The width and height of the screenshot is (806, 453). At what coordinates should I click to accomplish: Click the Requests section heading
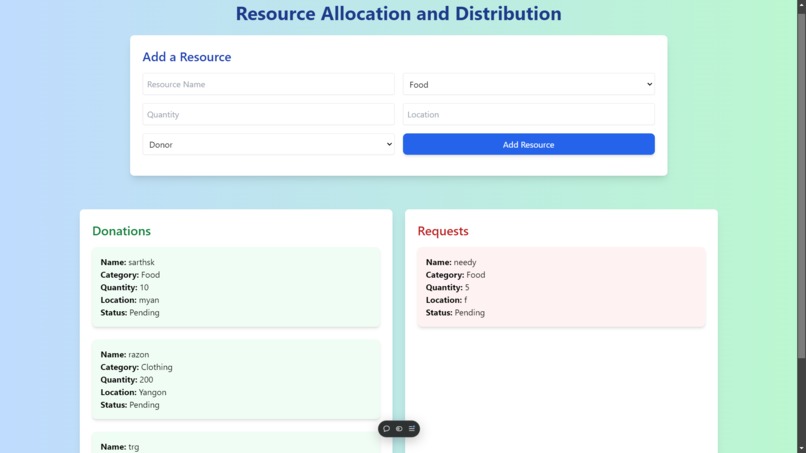click(443, 231)
